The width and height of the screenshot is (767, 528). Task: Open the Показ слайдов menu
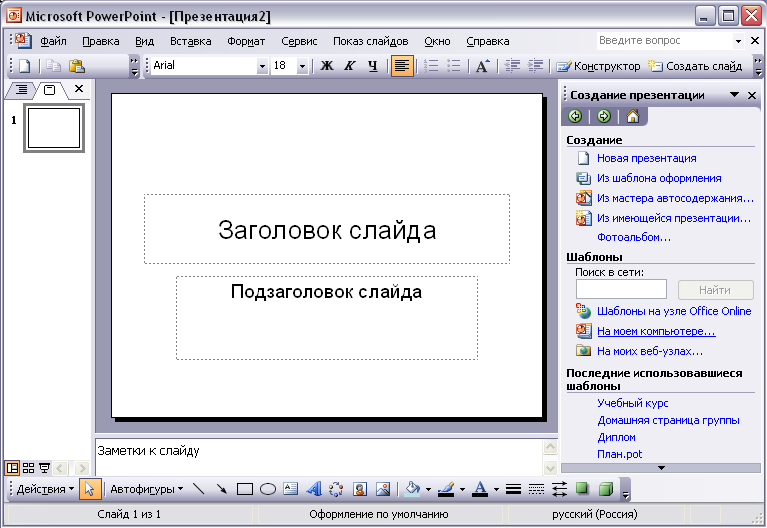pos(371,42)
